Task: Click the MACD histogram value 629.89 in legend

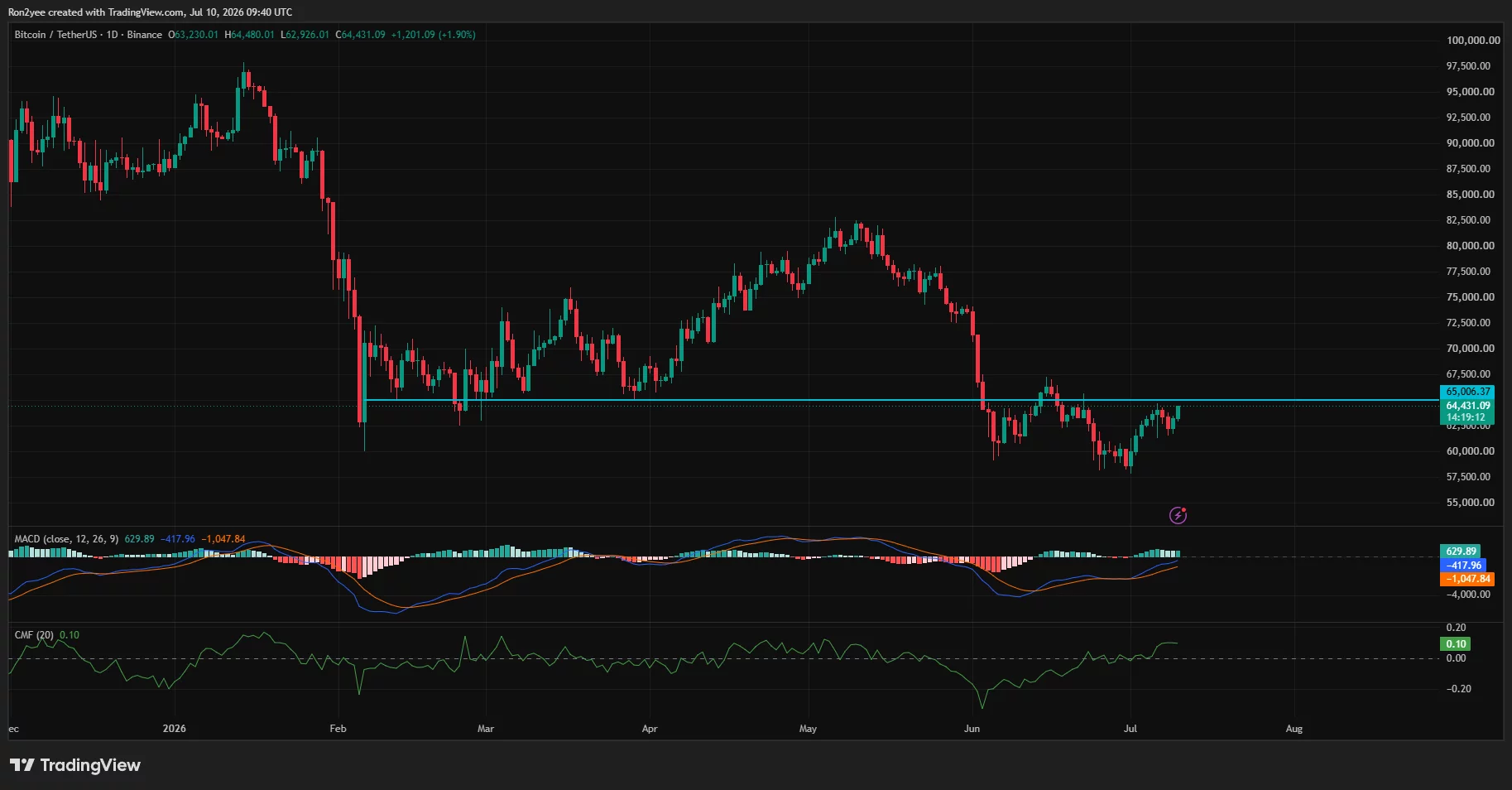Action: [139, 539]
